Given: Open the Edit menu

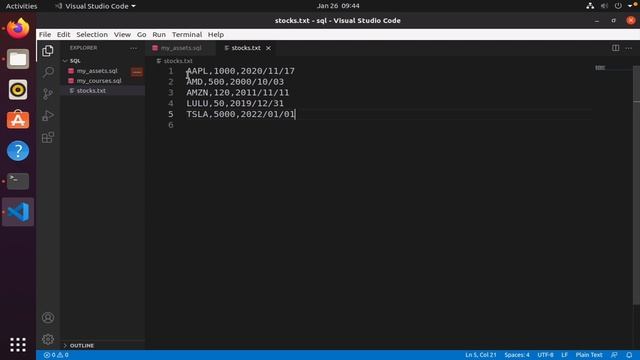Looking at the screenshot, I should pos(63,34).
